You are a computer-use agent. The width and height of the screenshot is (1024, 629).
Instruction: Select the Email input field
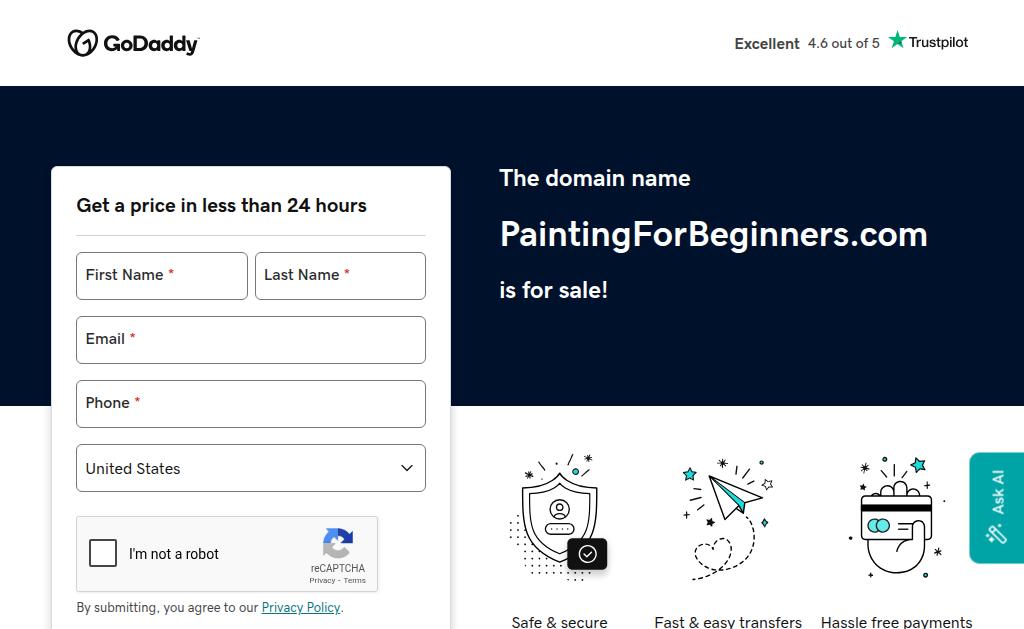pyautogui.click(x=250, y=340)
